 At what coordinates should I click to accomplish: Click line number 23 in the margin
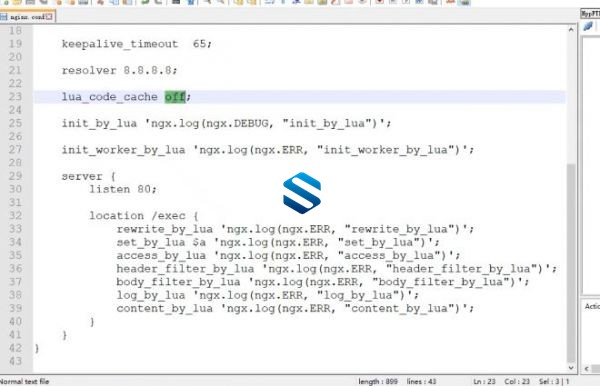coord(15,97)
